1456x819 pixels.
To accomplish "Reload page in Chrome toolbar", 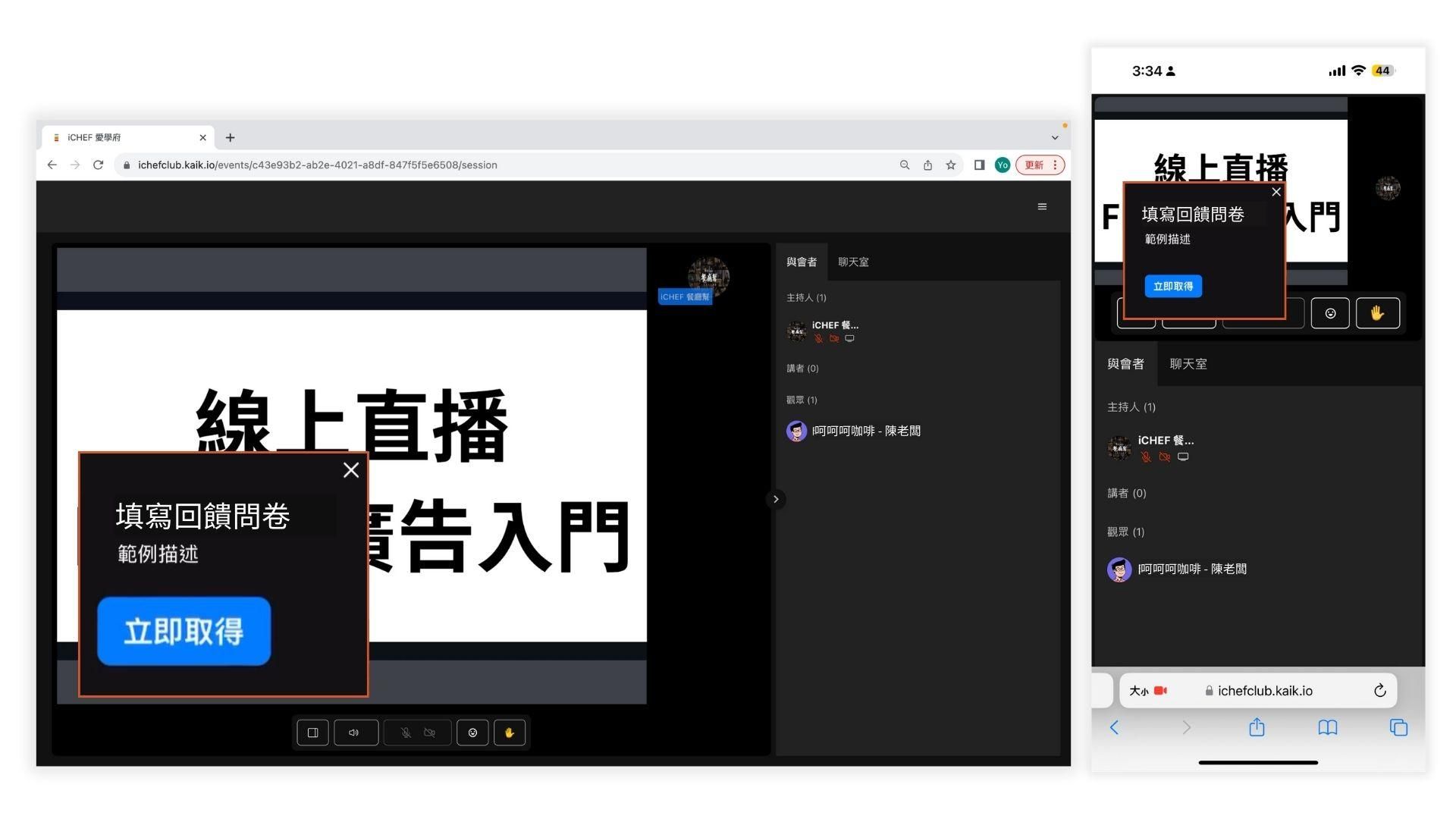I will pos(98,165).
